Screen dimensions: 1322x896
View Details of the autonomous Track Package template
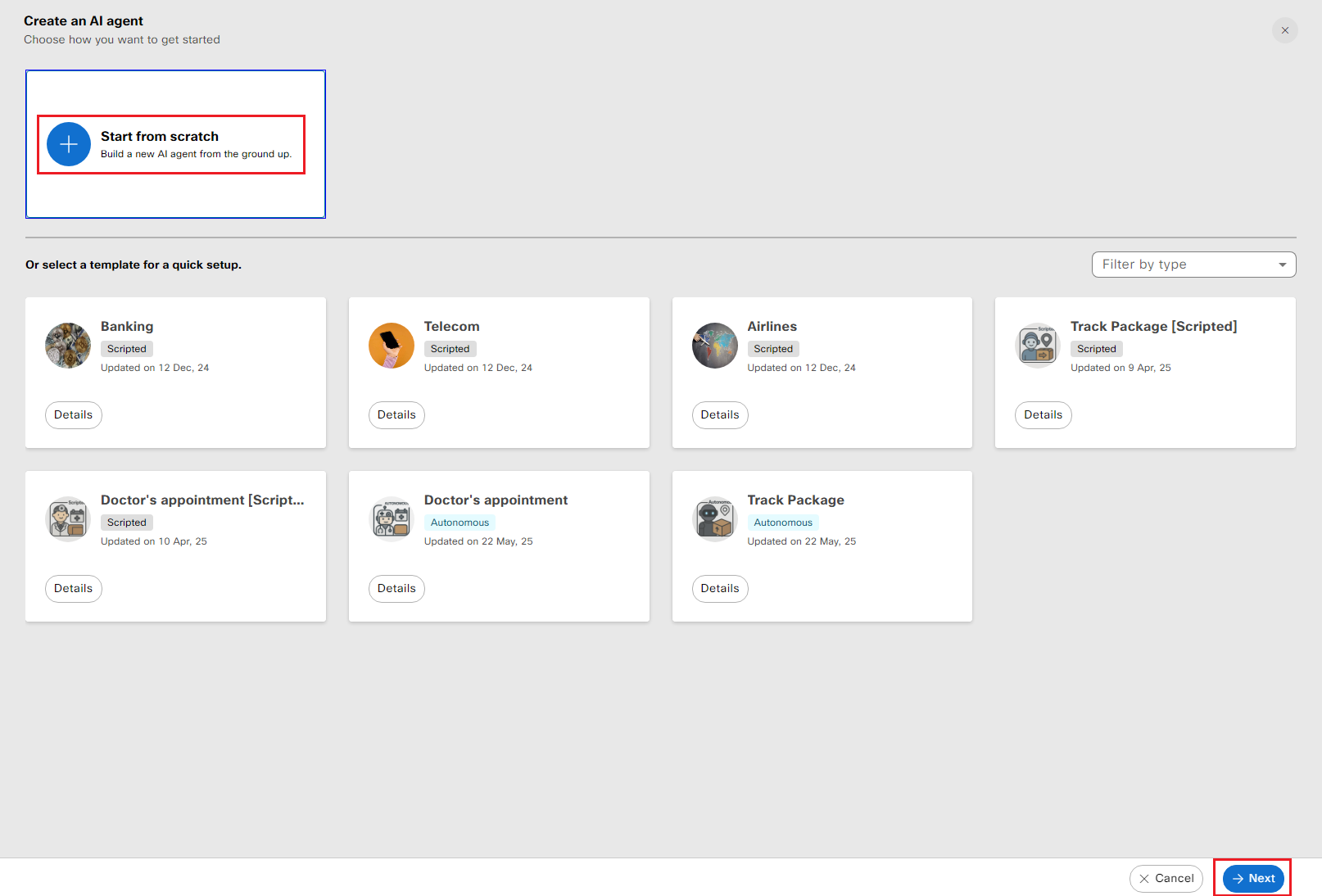720,589
